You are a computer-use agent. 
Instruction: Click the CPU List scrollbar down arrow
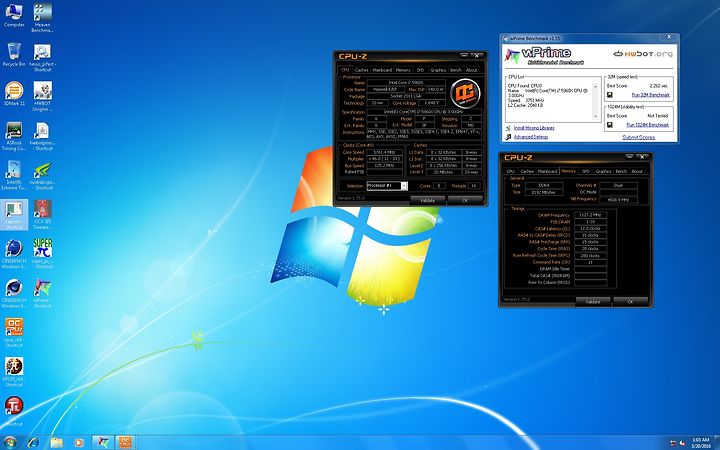tap(596, 117)
